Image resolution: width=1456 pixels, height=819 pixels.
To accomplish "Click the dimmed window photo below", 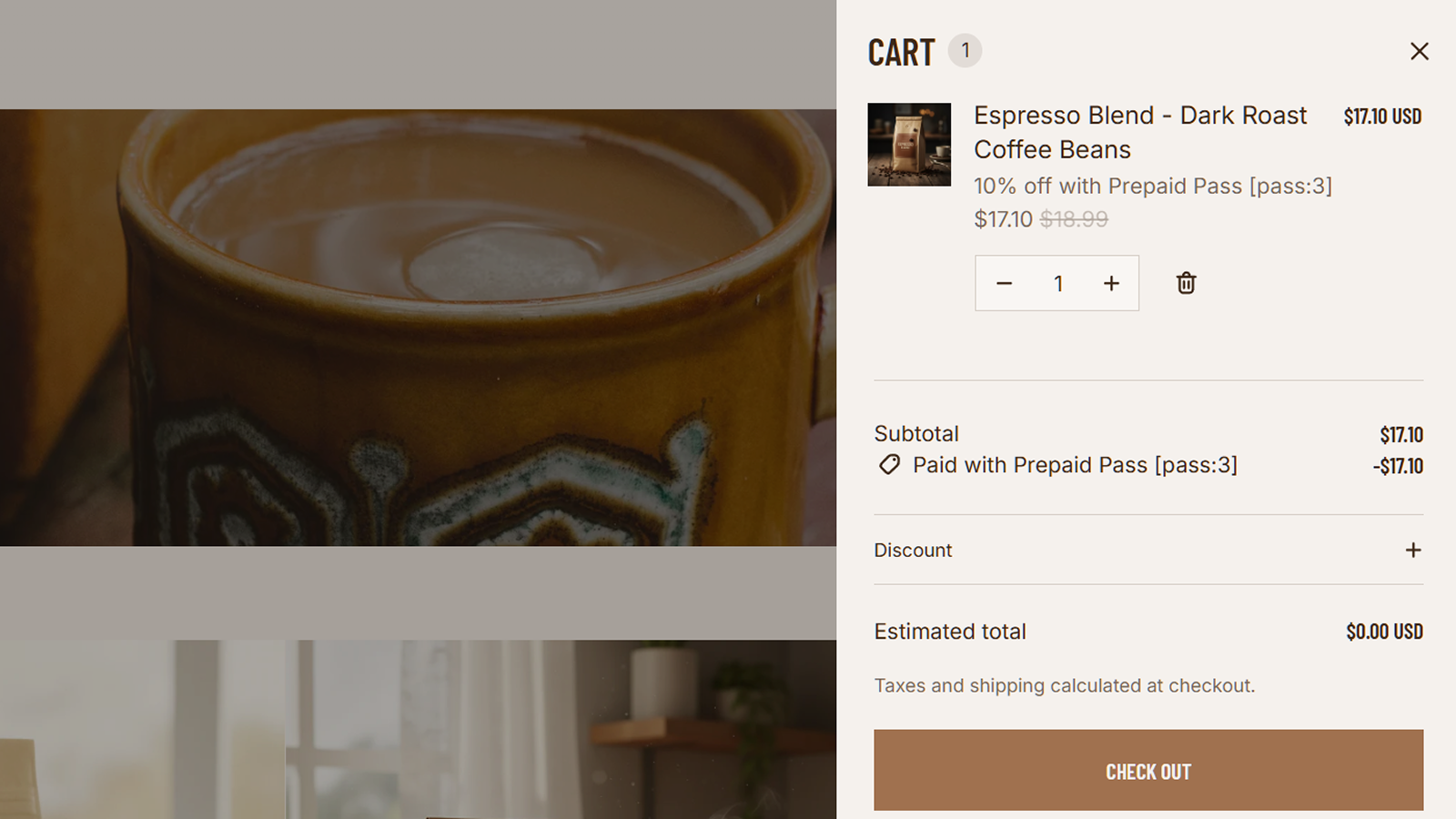I will click(x=561, y=729).
